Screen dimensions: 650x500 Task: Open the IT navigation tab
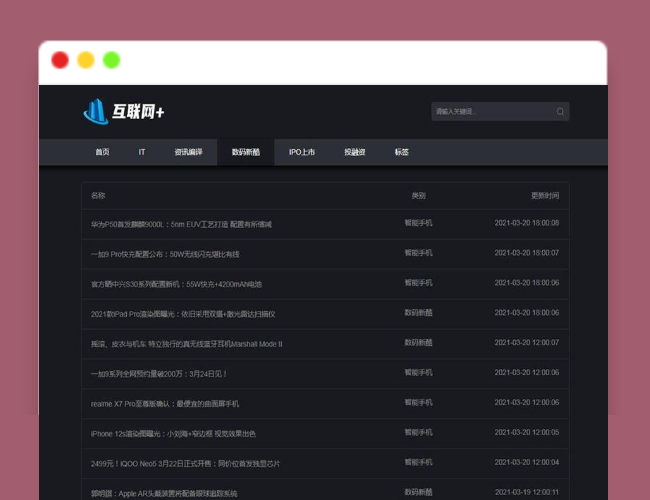(x=142, y=152)
